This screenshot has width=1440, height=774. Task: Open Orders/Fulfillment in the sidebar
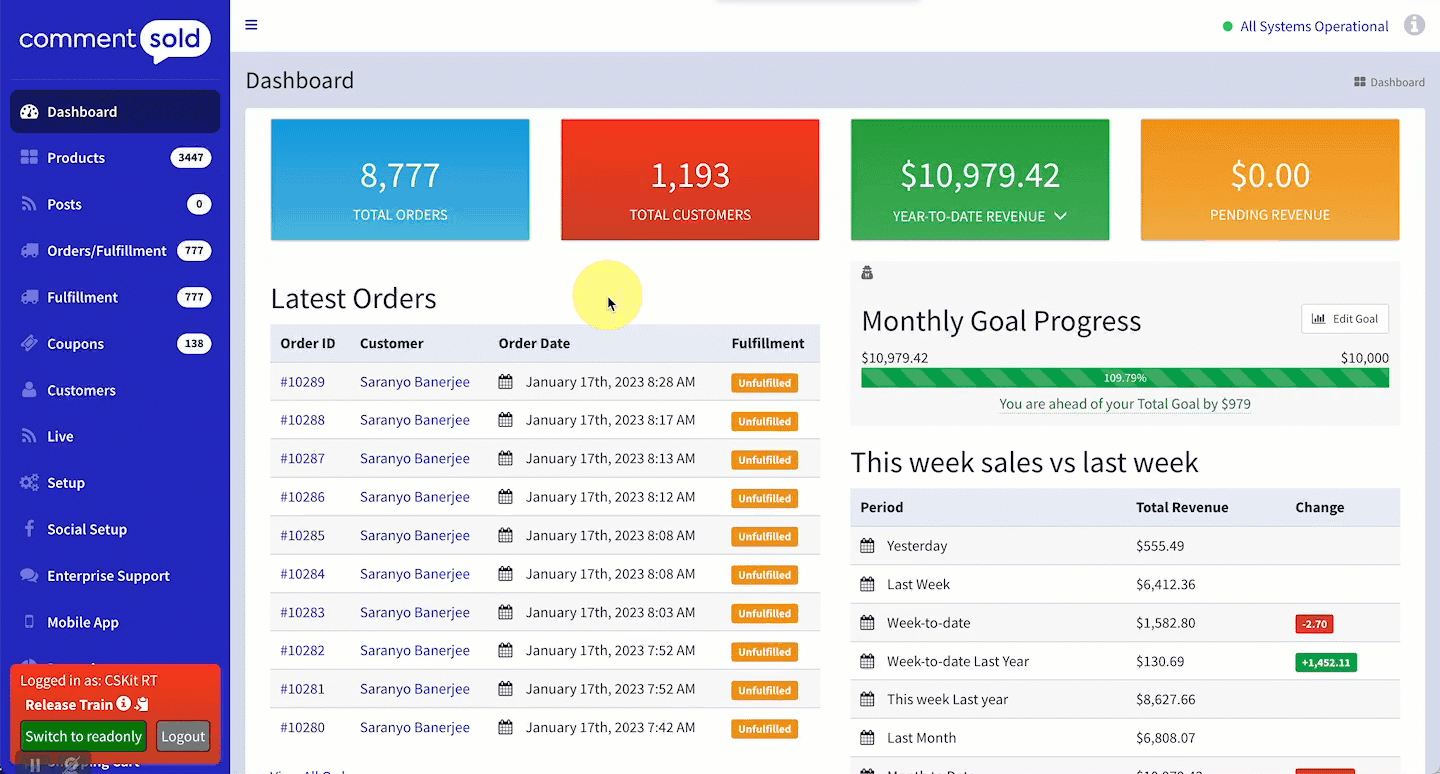point(106,251)
